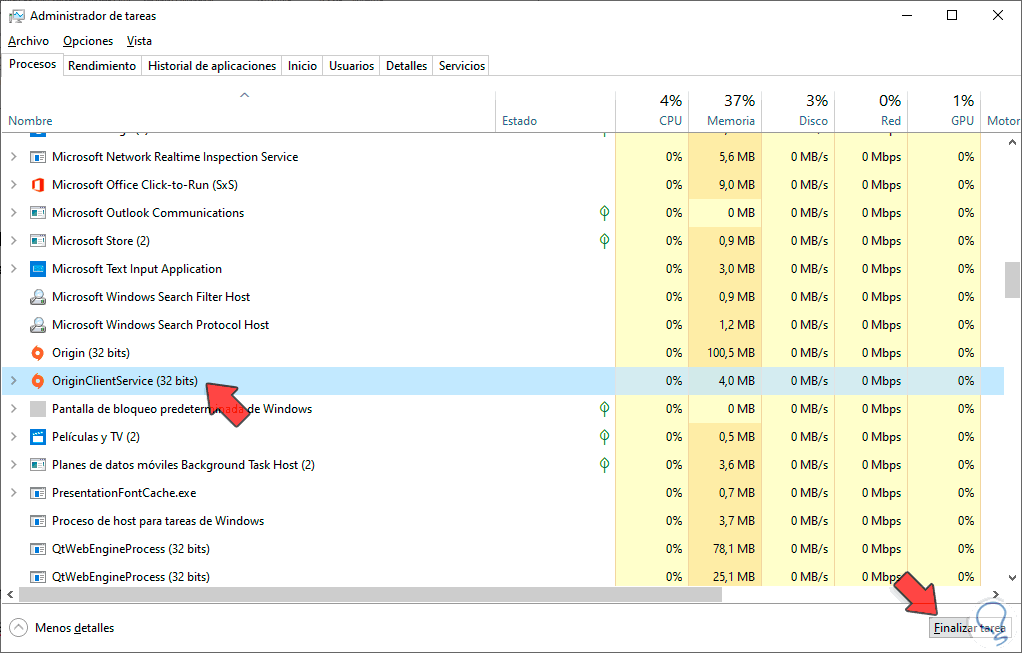Expand the Microsoft Store (2) group
Screen dimensions: 1022x653
tap(13, 241)
